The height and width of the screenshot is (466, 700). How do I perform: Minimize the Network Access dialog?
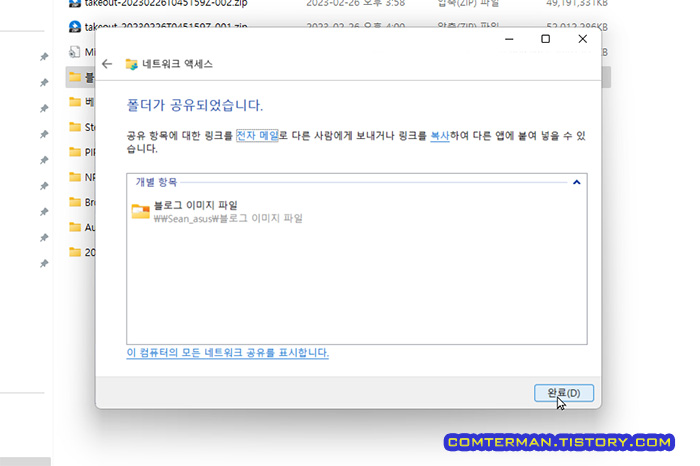pos(509,39)
